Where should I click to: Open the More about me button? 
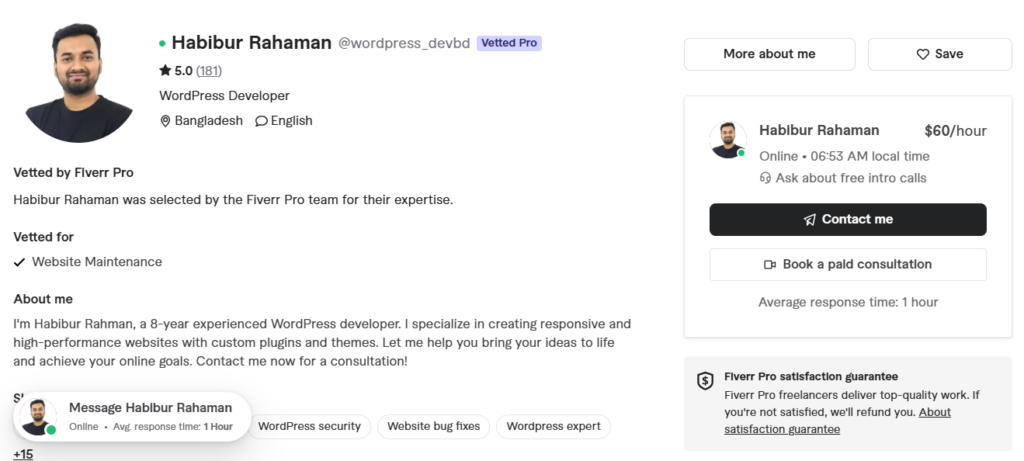(769, 54)
